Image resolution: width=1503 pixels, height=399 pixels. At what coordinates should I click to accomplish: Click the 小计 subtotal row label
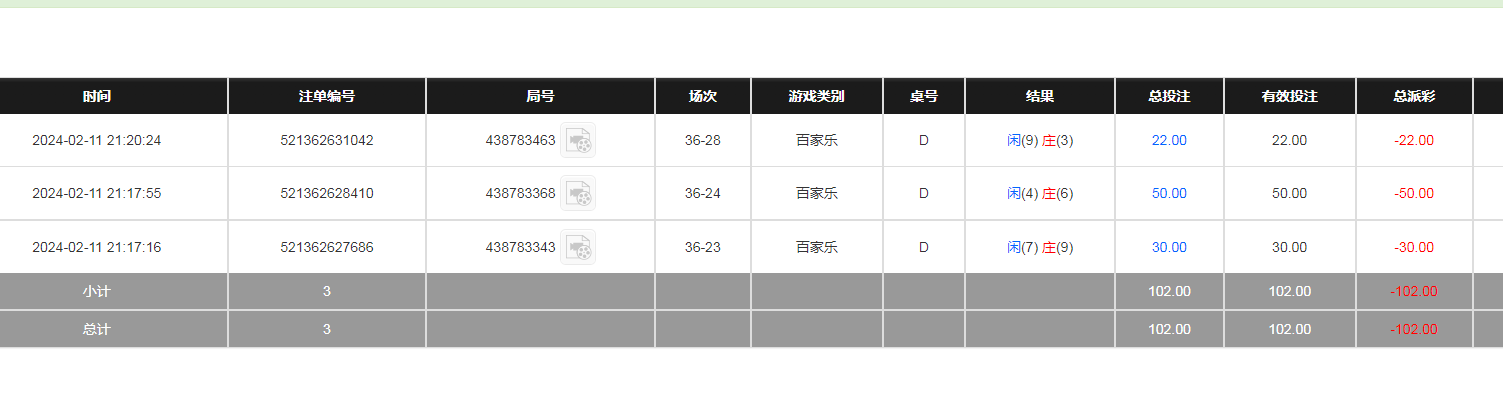click(97, 292)
